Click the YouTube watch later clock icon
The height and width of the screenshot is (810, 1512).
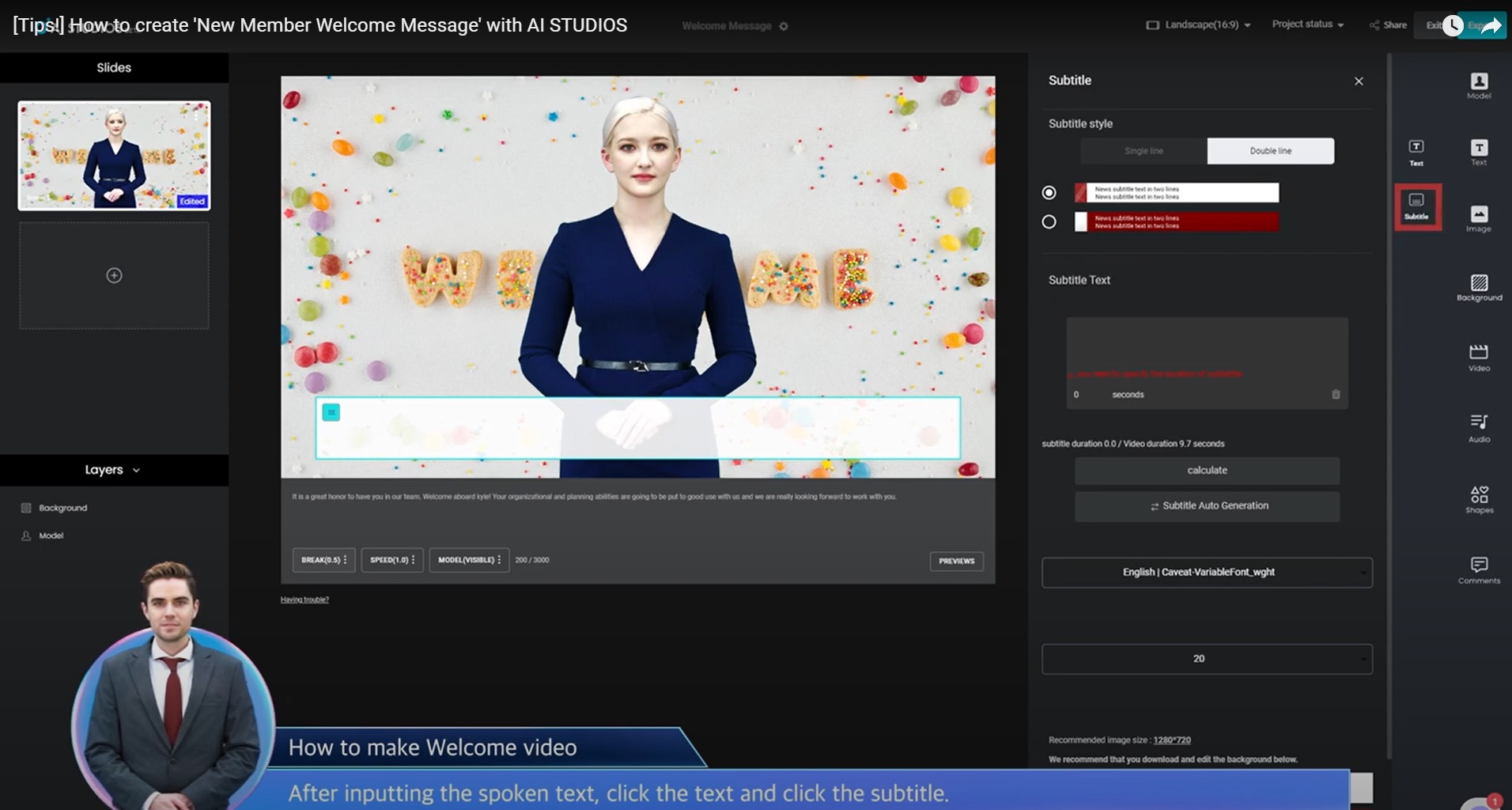1452,26
